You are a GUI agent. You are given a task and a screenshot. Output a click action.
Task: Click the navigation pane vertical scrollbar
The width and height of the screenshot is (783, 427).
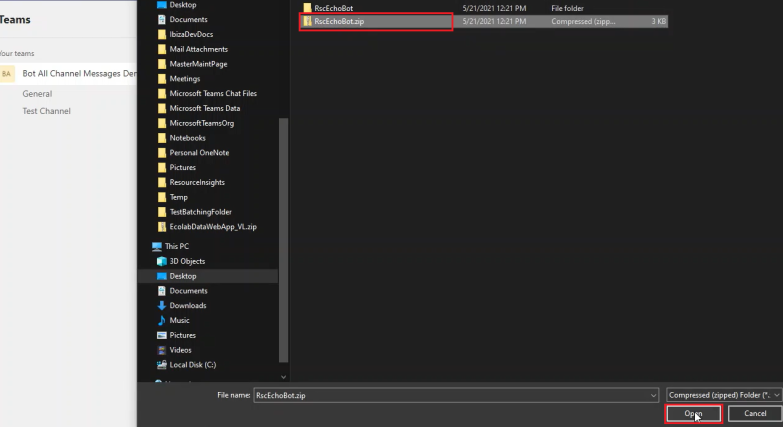tap(283, 240)
